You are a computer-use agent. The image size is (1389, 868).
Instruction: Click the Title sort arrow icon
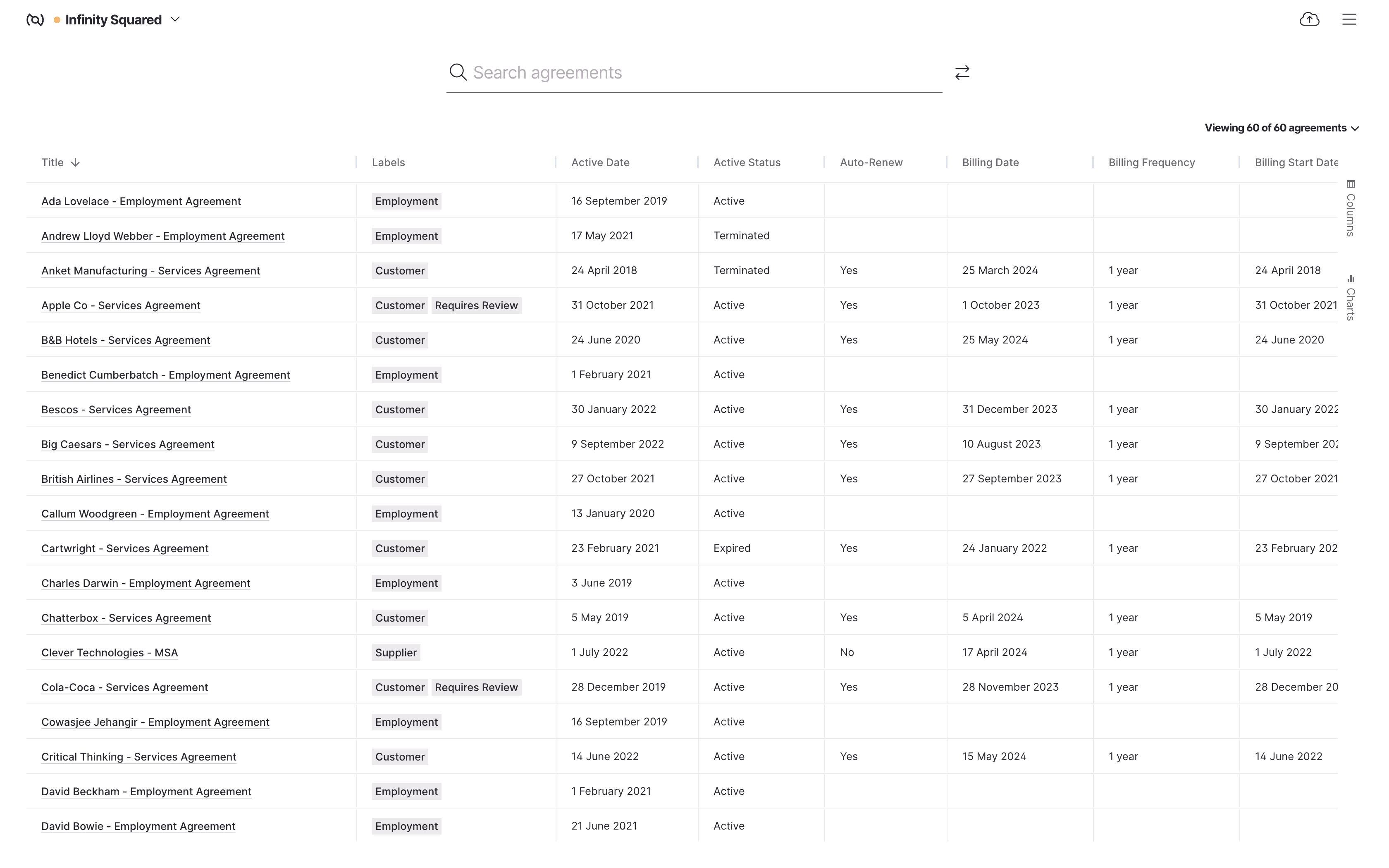pos(75,162)
